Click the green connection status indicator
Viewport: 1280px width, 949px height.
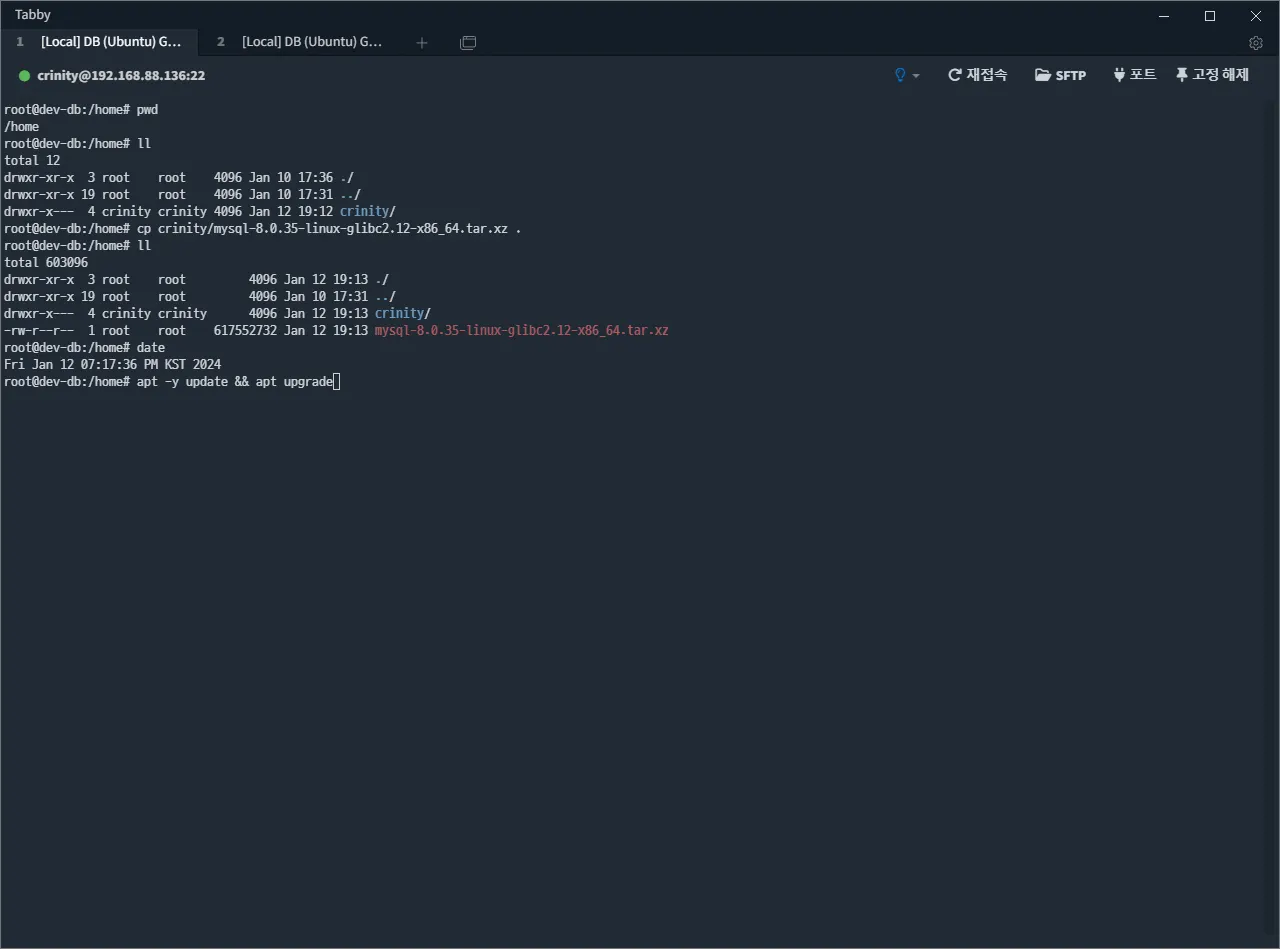coord(25,76)
